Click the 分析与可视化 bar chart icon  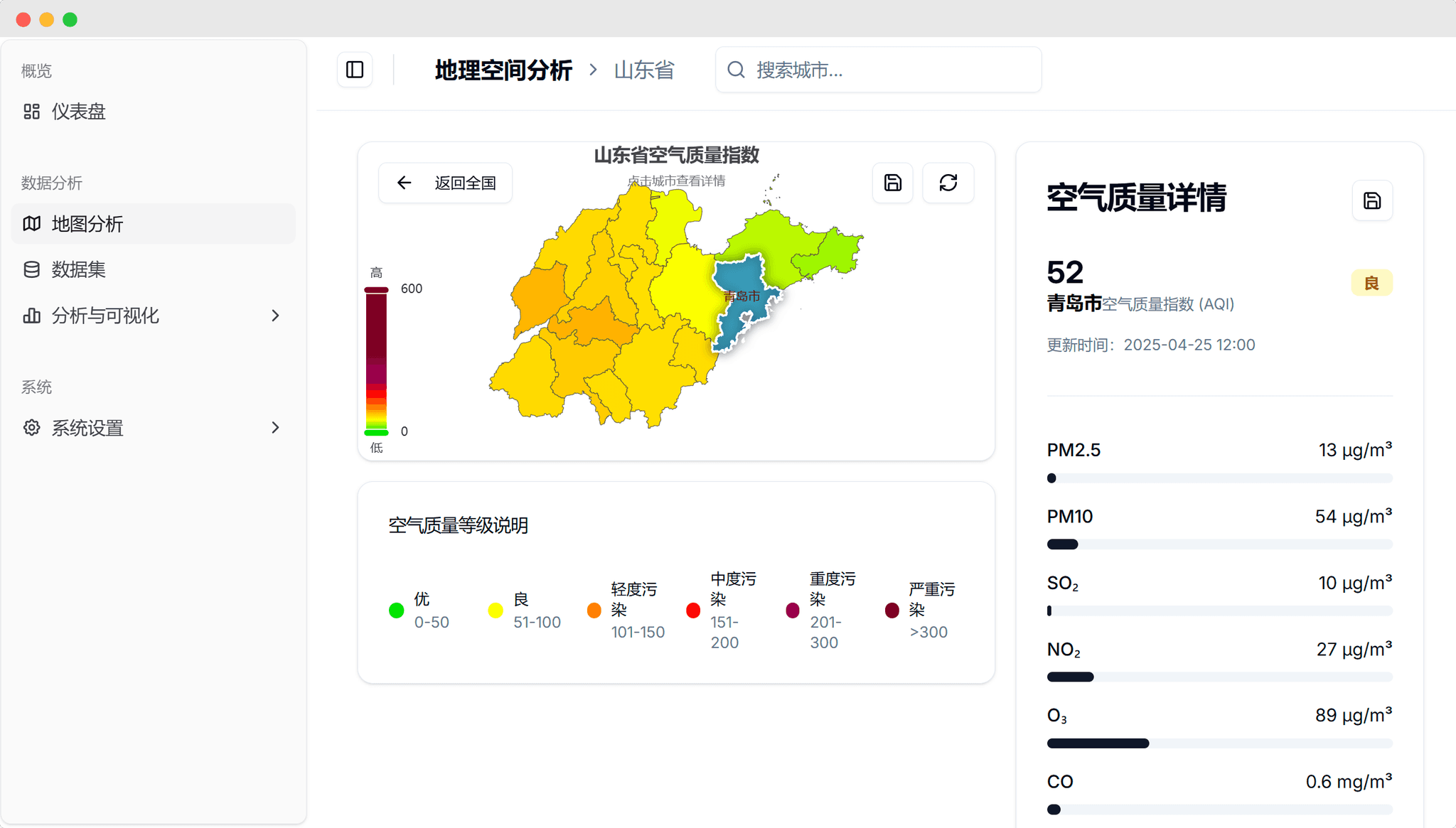(x=31, y=316)
